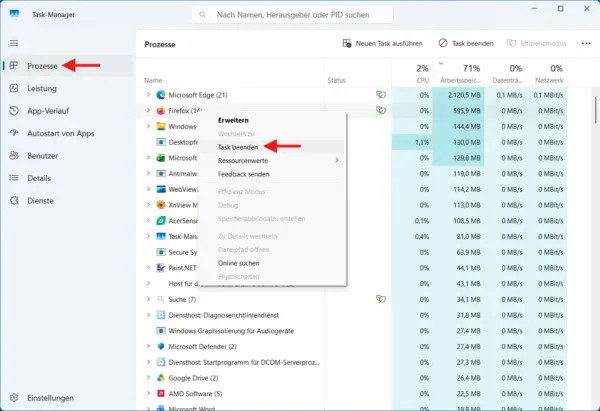Screen dimensions: 600x411
Task: Open the Leistung performance icon
Action: tap(14, 88)
